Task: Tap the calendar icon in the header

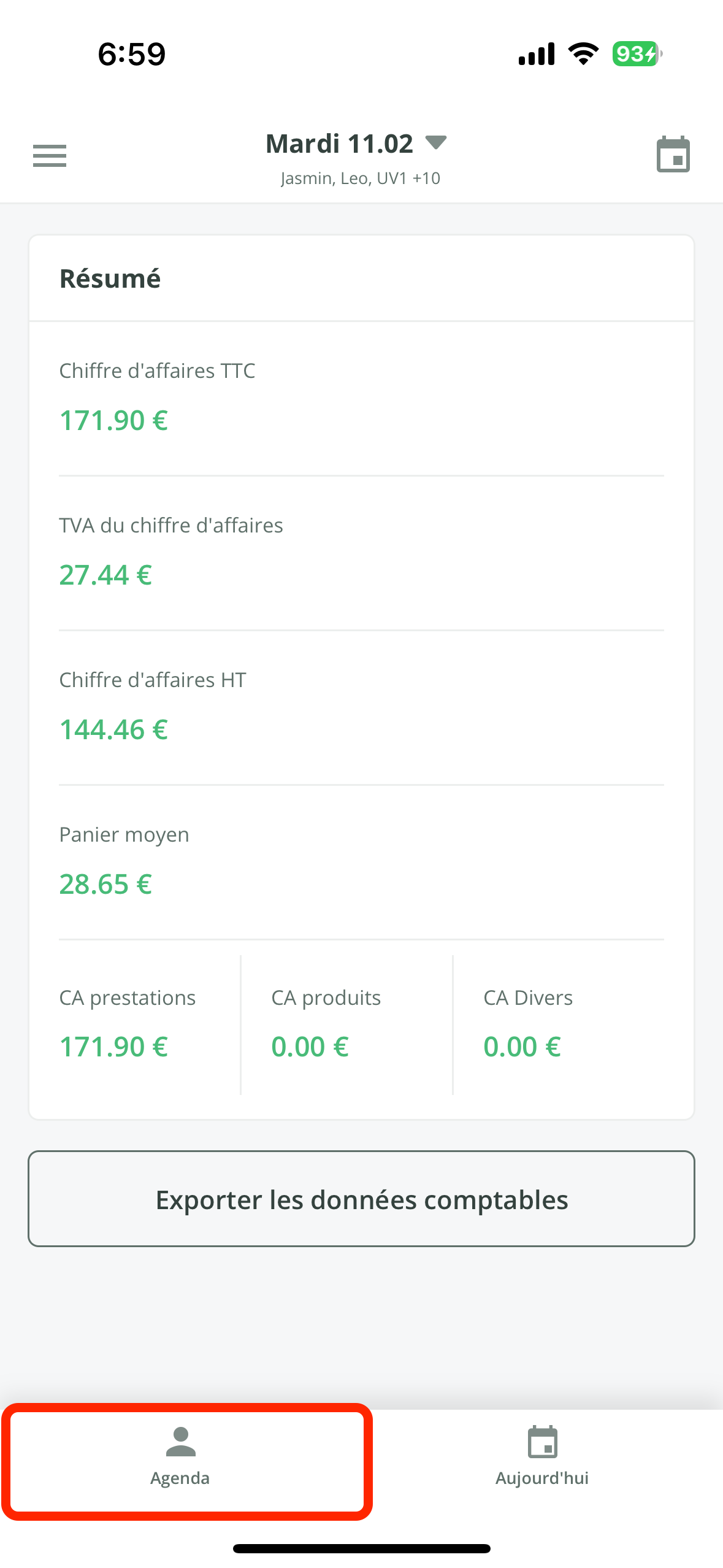Action: pos(673,155)
